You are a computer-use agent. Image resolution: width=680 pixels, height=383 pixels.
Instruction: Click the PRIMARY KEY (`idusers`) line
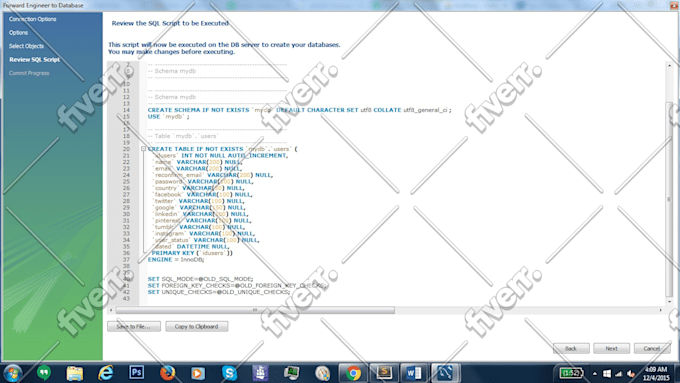193,253
